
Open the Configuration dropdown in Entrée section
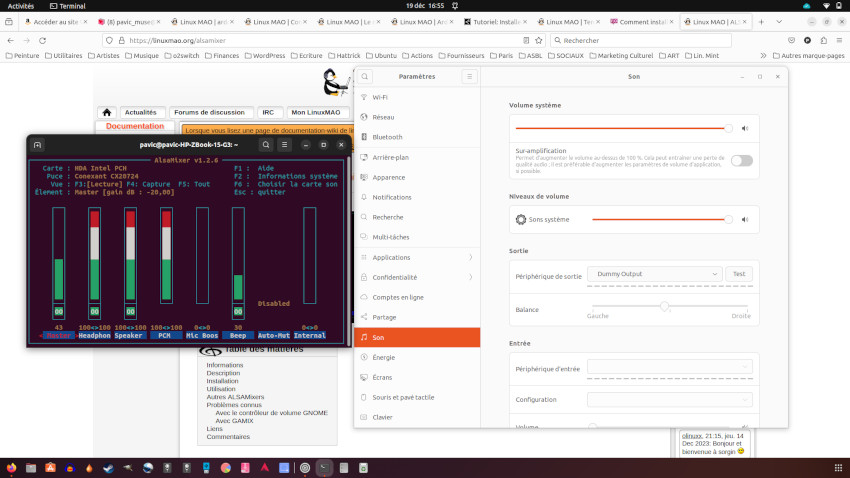point(669,399)
